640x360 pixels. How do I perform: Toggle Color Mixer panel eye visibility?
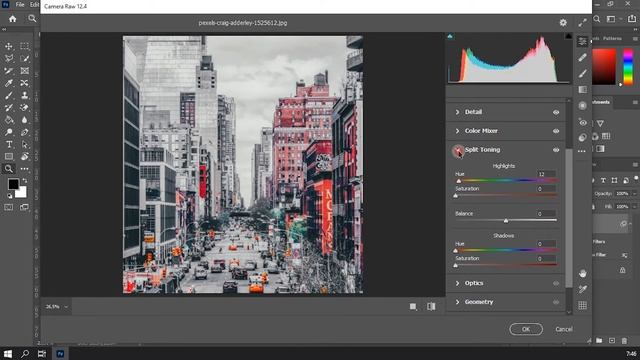(x=556, y=131)
